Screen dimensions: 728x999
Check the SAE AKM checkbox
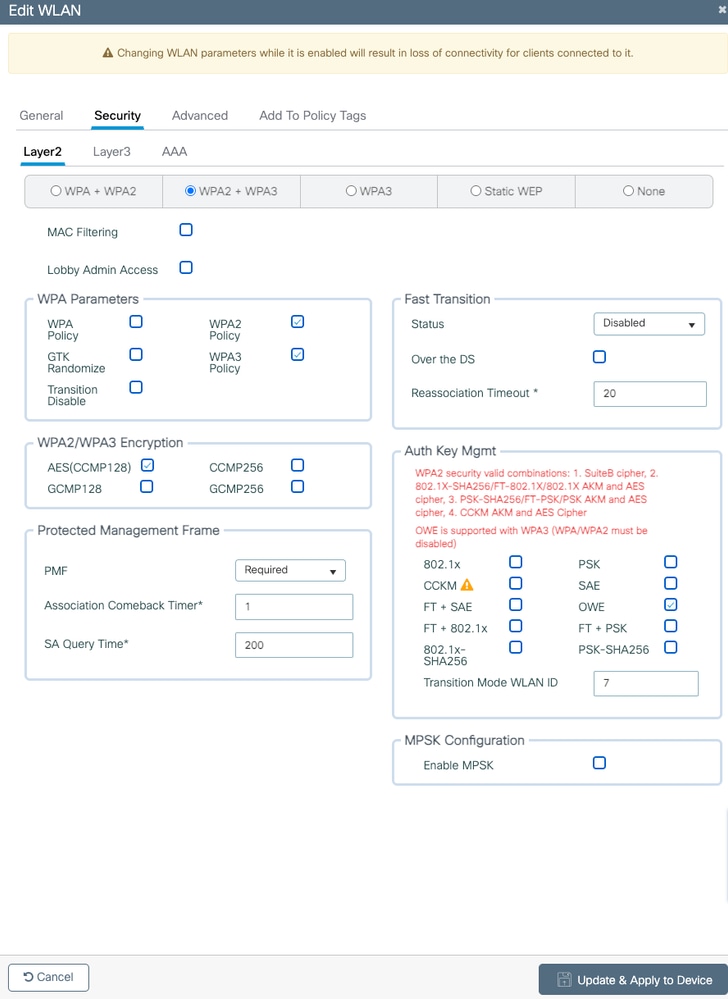pos(671,583)
